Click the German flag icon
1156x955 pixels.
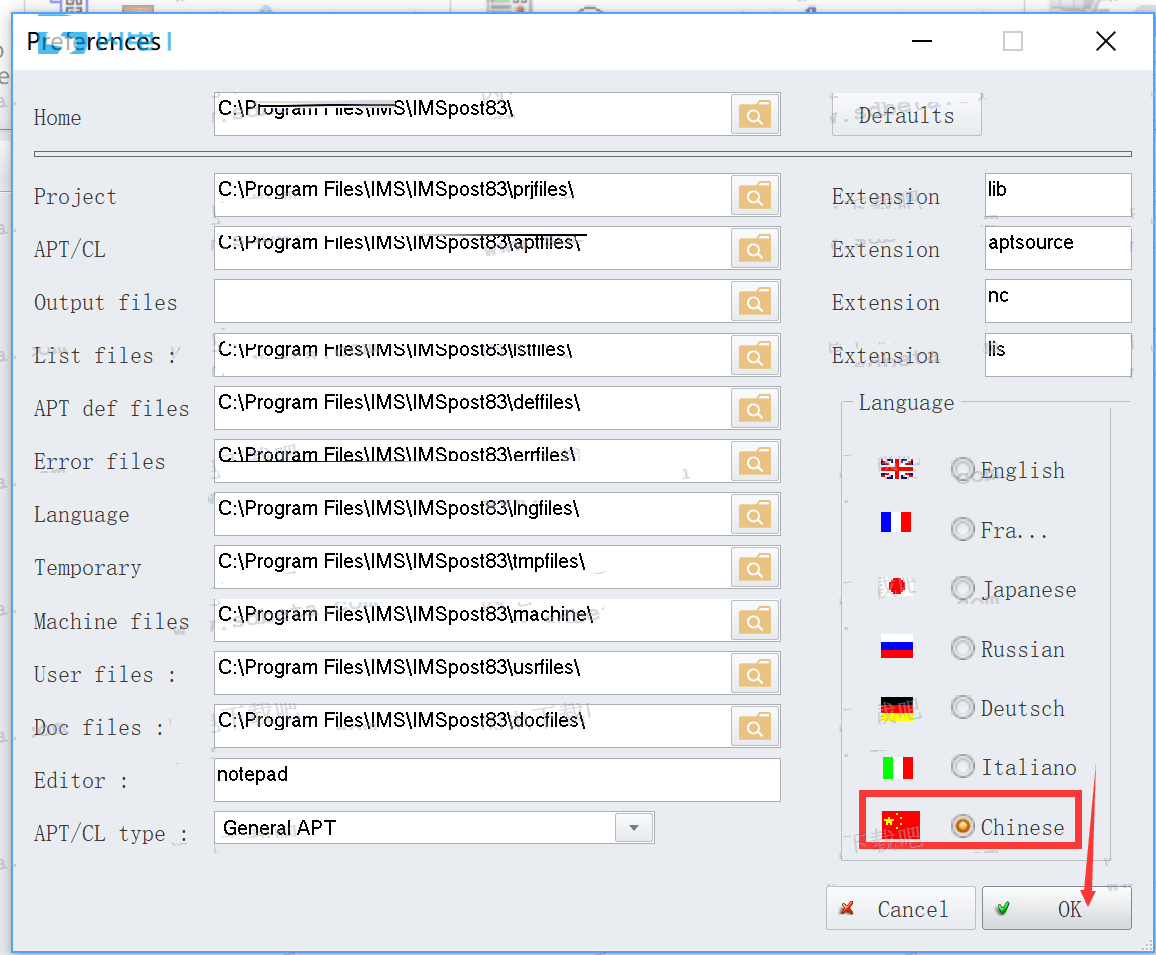[x=896, y=709]
